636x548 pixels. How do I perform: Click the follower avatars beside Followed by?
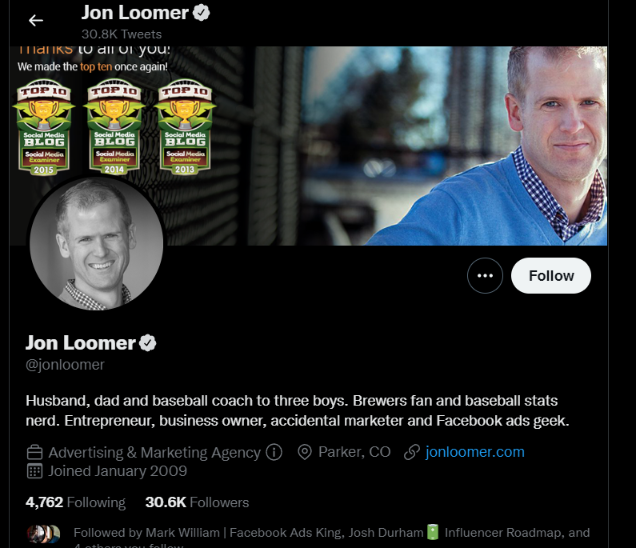click(x=43, y=534)
